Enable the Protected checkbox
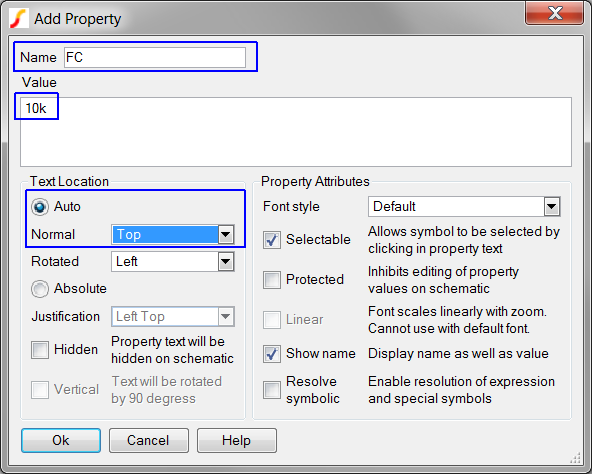 (x=272, y=280)
